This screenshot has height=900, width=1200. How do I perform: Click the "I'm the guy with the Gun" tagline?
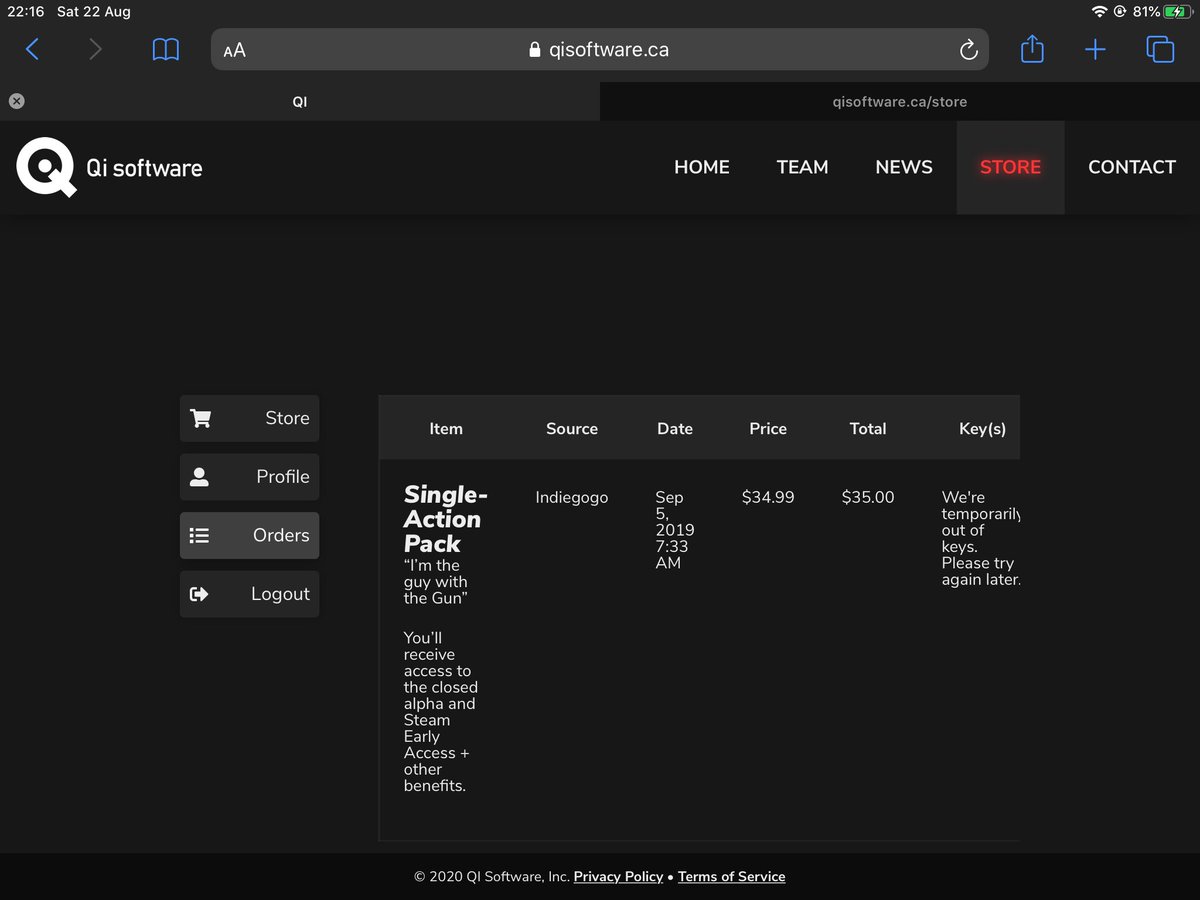pos(436,582)
